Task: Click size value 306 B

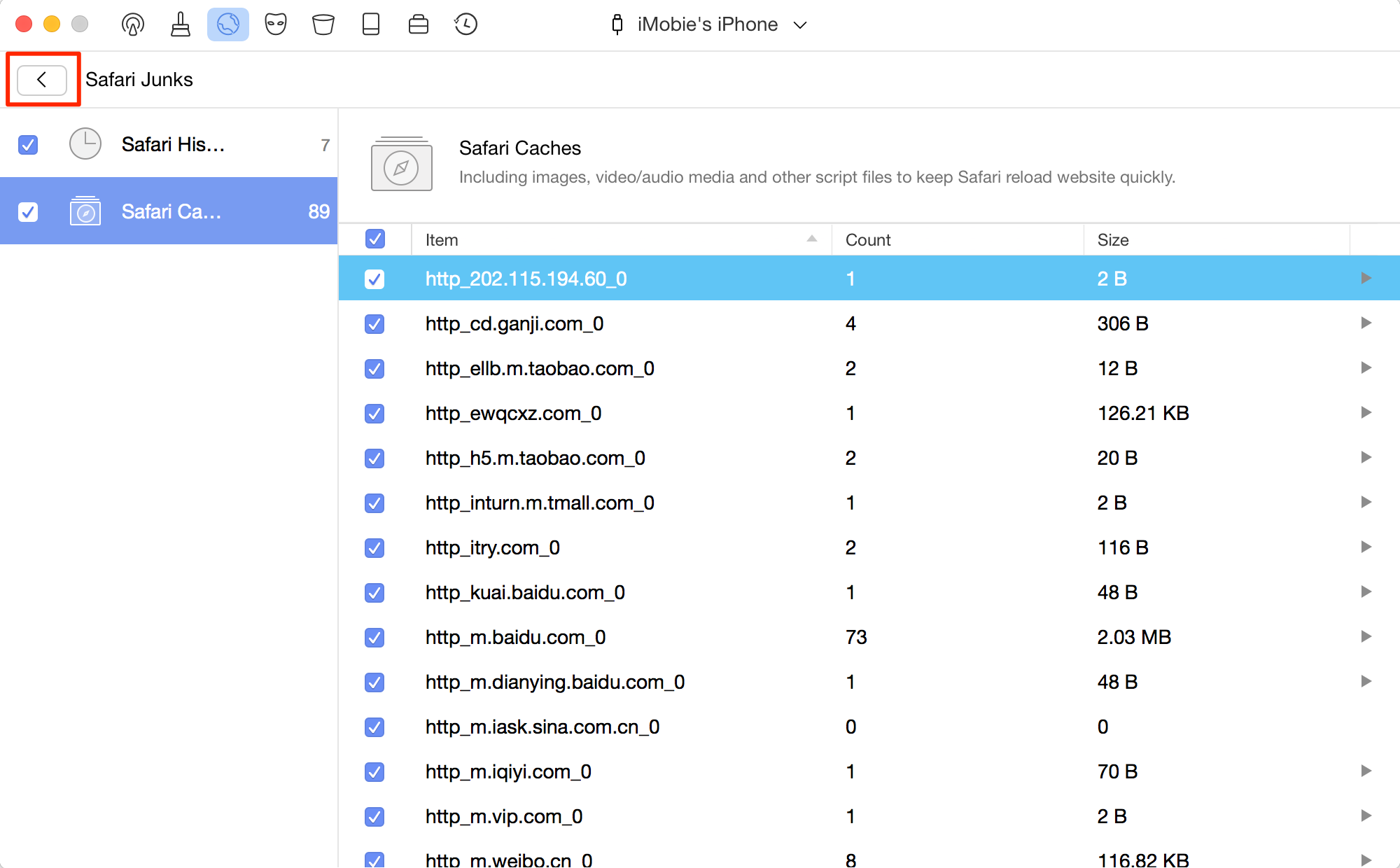Action: [1123, 324]
